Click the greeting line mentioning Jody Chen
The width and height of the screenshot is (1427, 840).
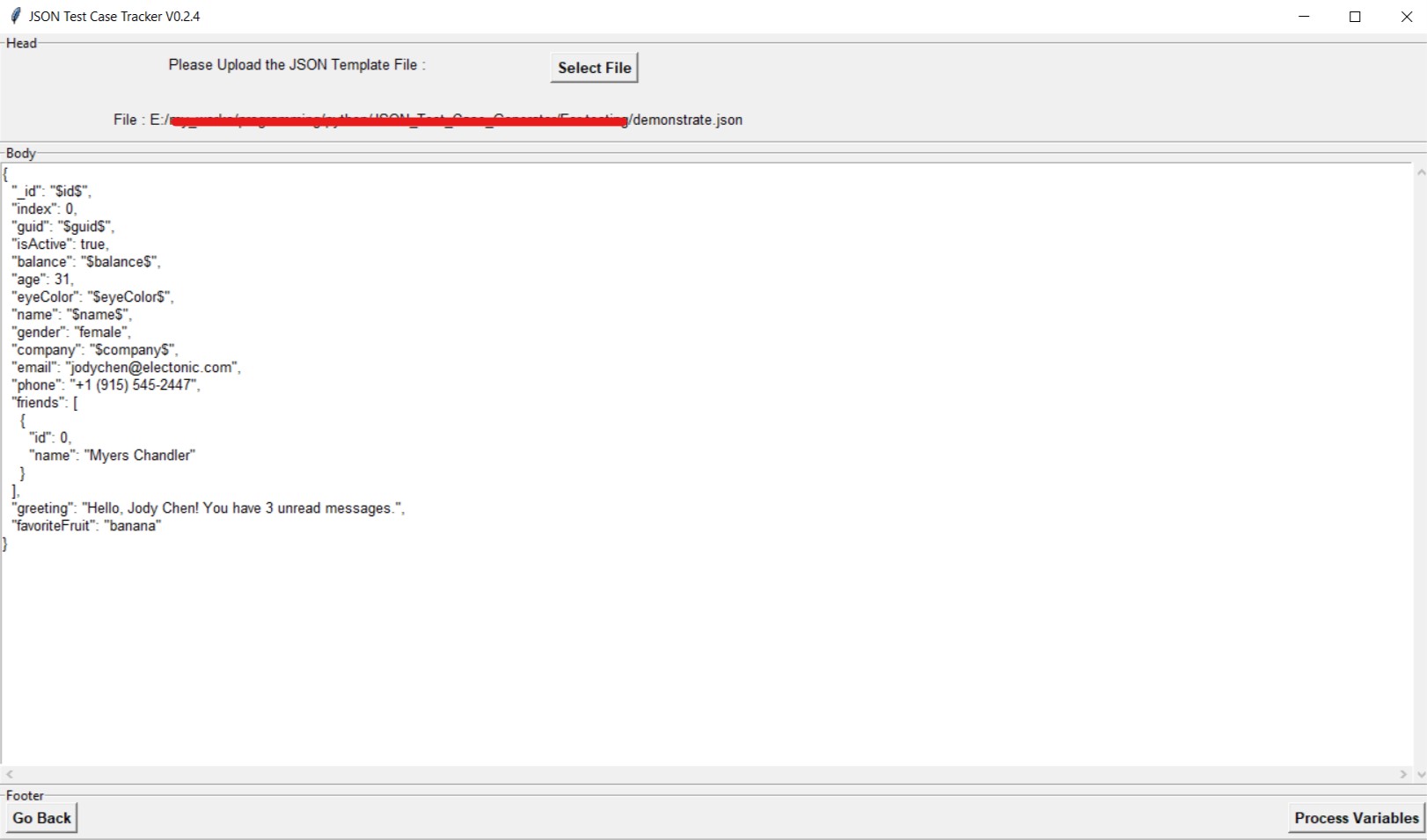coord(207,508)
